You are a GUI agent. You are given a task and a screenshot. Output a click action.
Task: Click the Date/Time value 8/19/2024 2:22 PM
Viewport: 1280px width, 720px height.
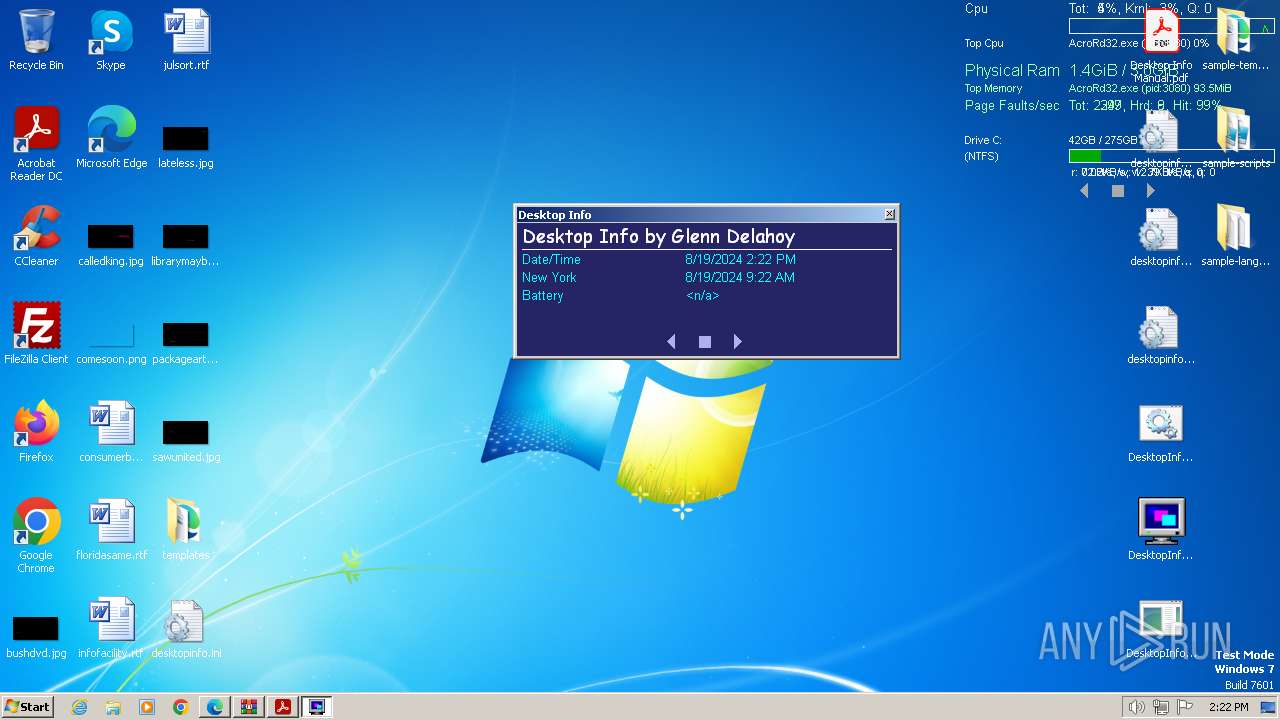[740, 260]
